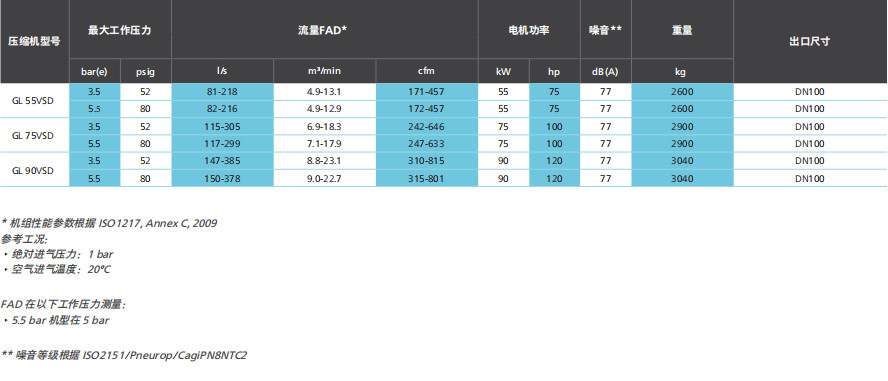Click the kW unit subheader
Image resolution: width=888 pixels, height=381 pixels.
pyautogui.click(x=503, y=71)
